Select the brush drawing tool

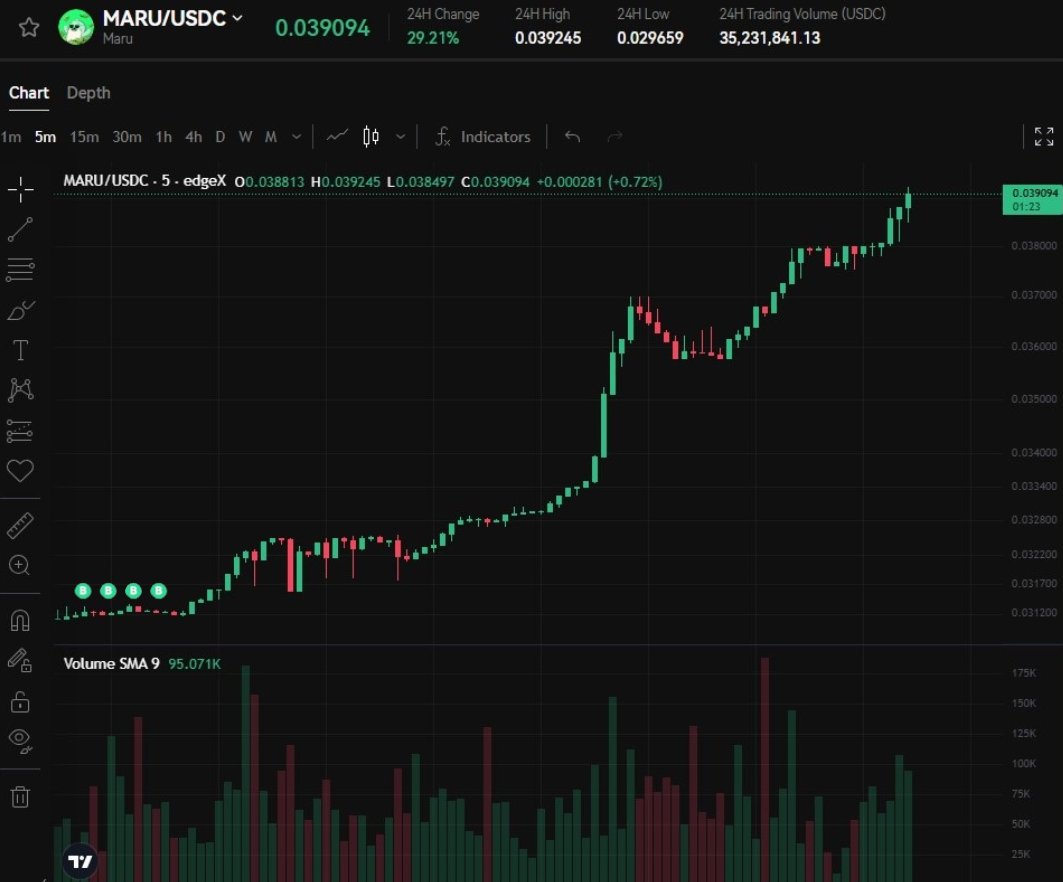point(20,310)
